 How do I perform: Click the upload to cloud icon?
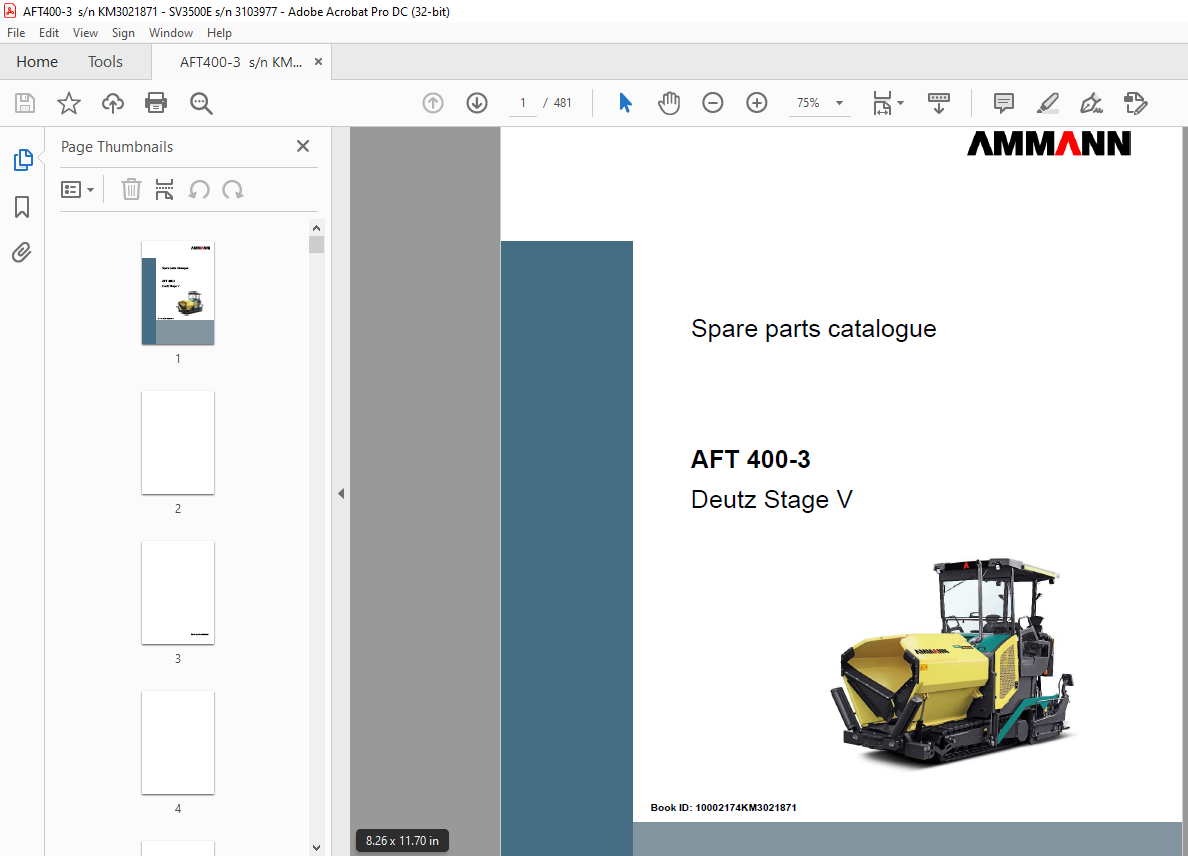pyautogui.click(x=113, y=103)
